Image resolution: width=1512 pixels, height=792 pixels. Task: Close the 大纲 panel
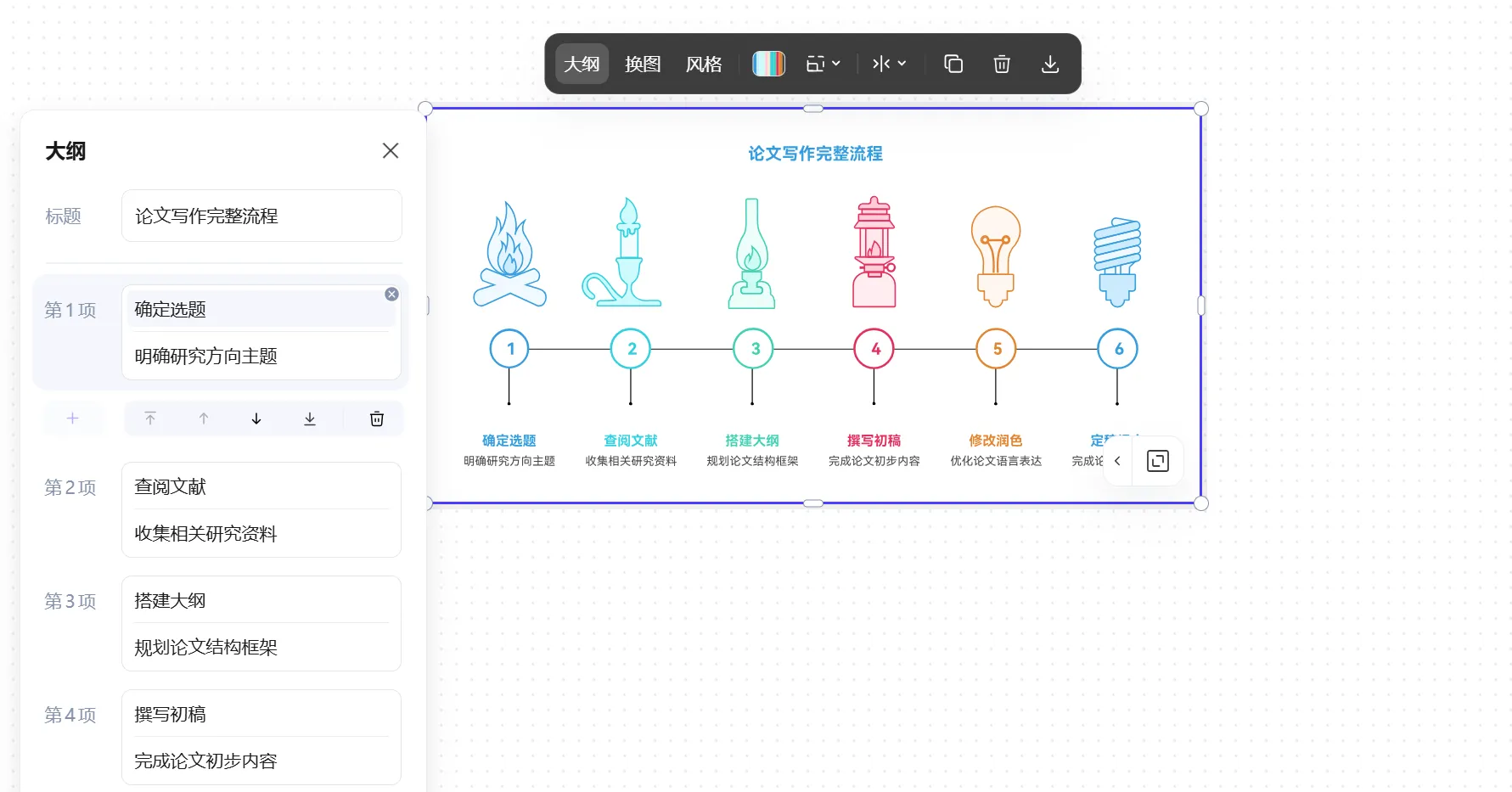coord(391,150)
